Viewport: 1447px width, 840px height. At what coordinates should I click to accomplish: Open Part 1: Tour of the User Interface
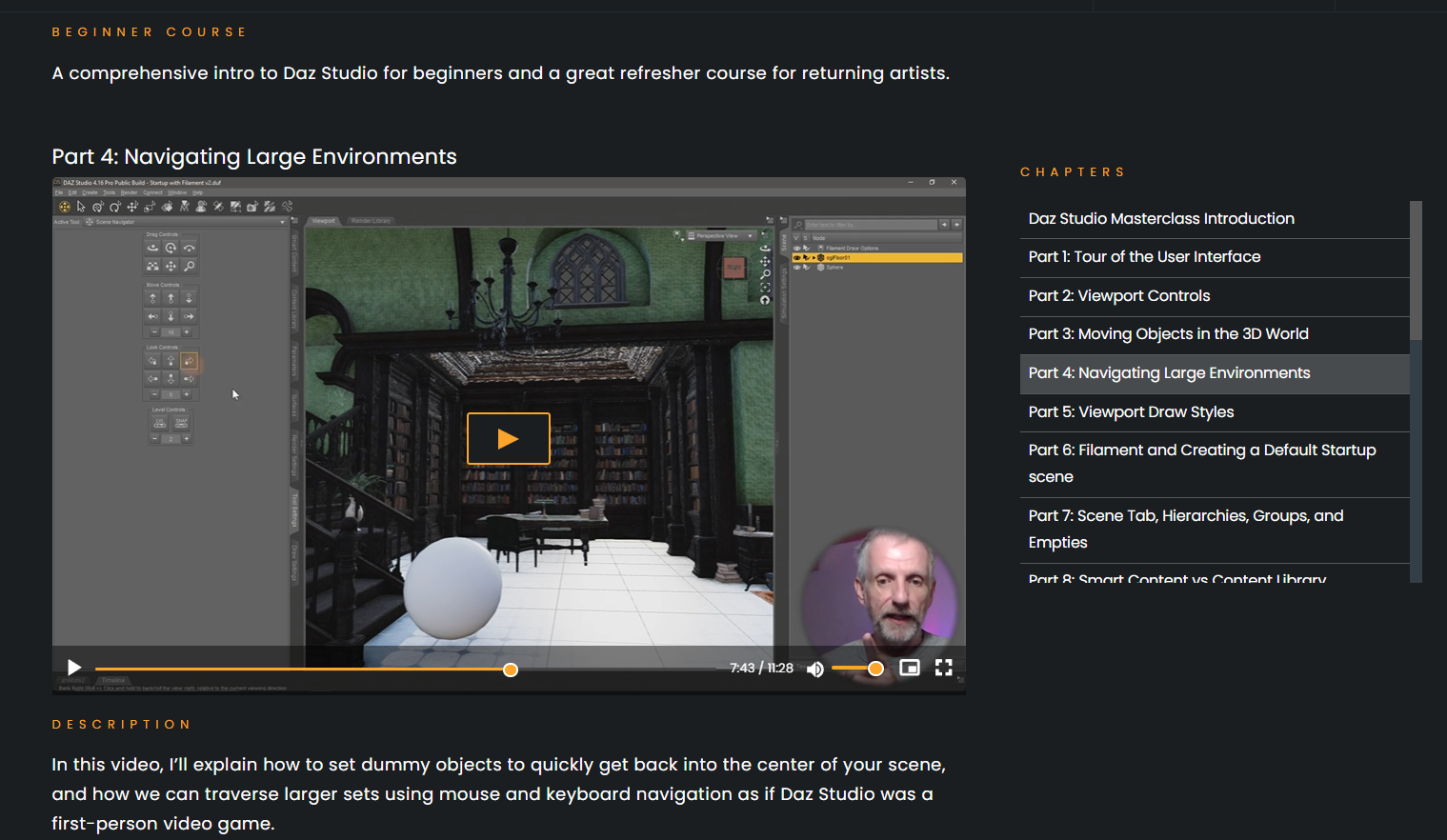click(1215, 257)
